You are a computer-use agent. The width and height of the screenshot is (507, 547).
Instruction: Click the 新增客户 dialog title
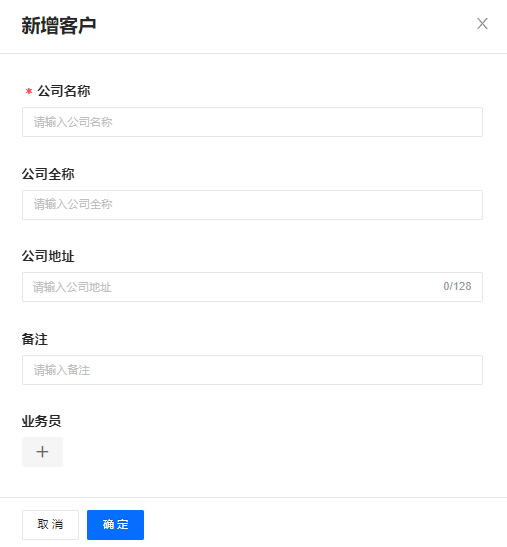(x=59, y=25)
